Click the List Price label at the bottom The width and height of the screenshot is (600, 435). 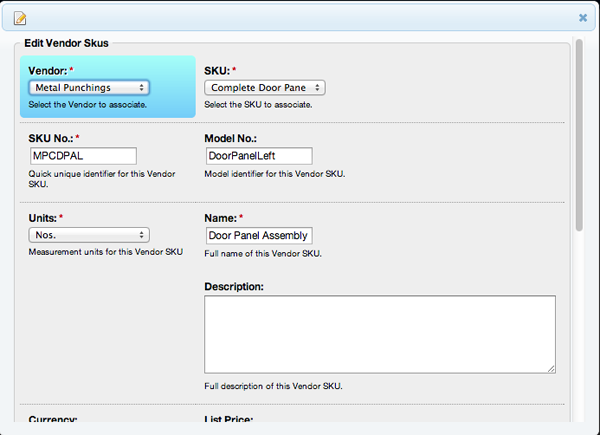pyautogui.click(x=229, y=420)
